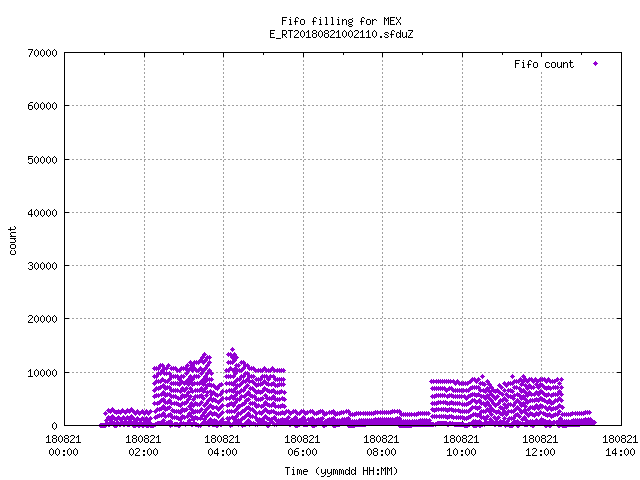
Task: Click the y-axis tick value 0
Action: coord(54,426)
